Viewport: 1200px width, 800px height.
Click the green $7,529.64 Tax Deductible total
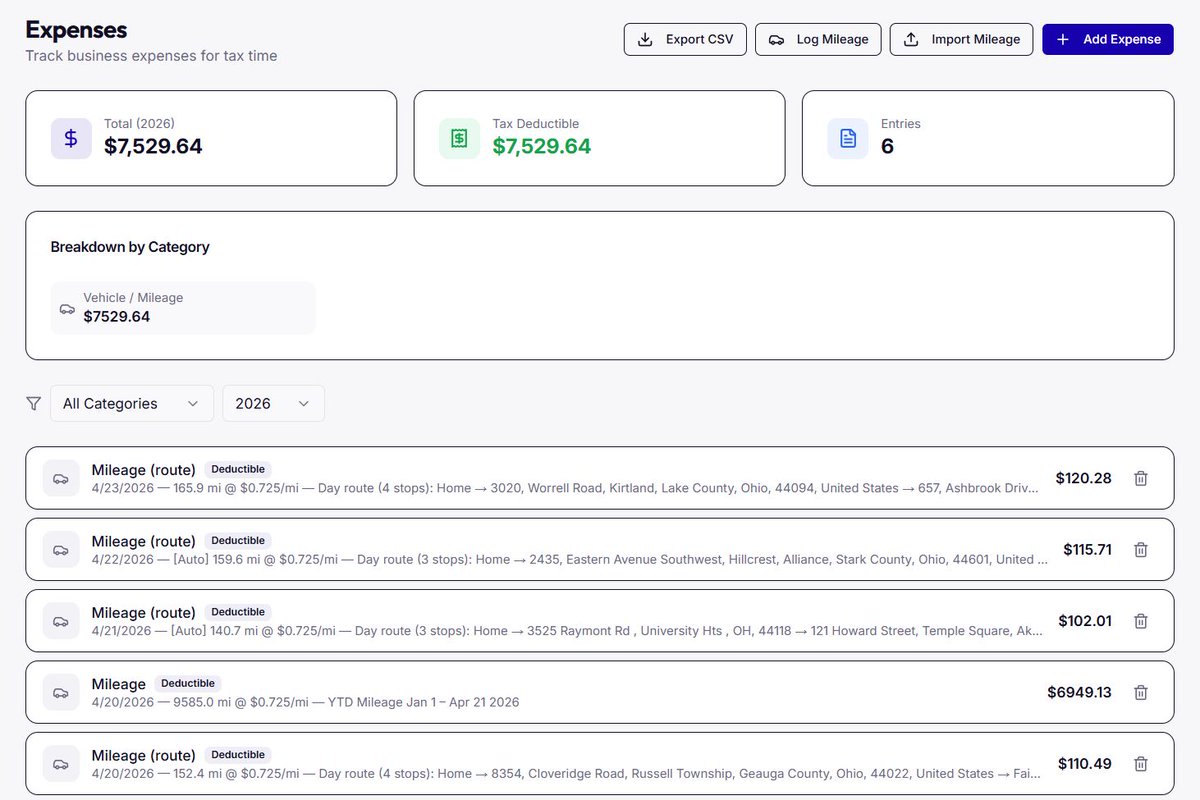542,146
